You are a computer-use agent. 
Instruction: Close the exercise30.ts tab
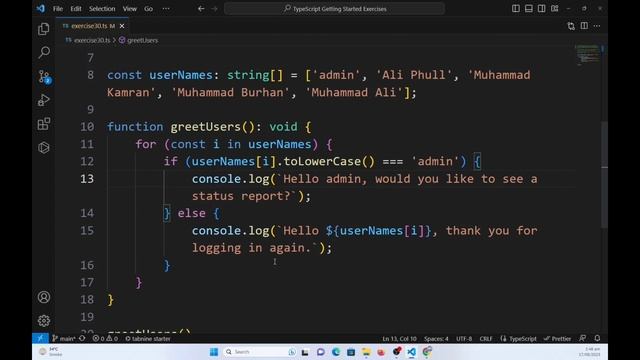pos(122,26)
